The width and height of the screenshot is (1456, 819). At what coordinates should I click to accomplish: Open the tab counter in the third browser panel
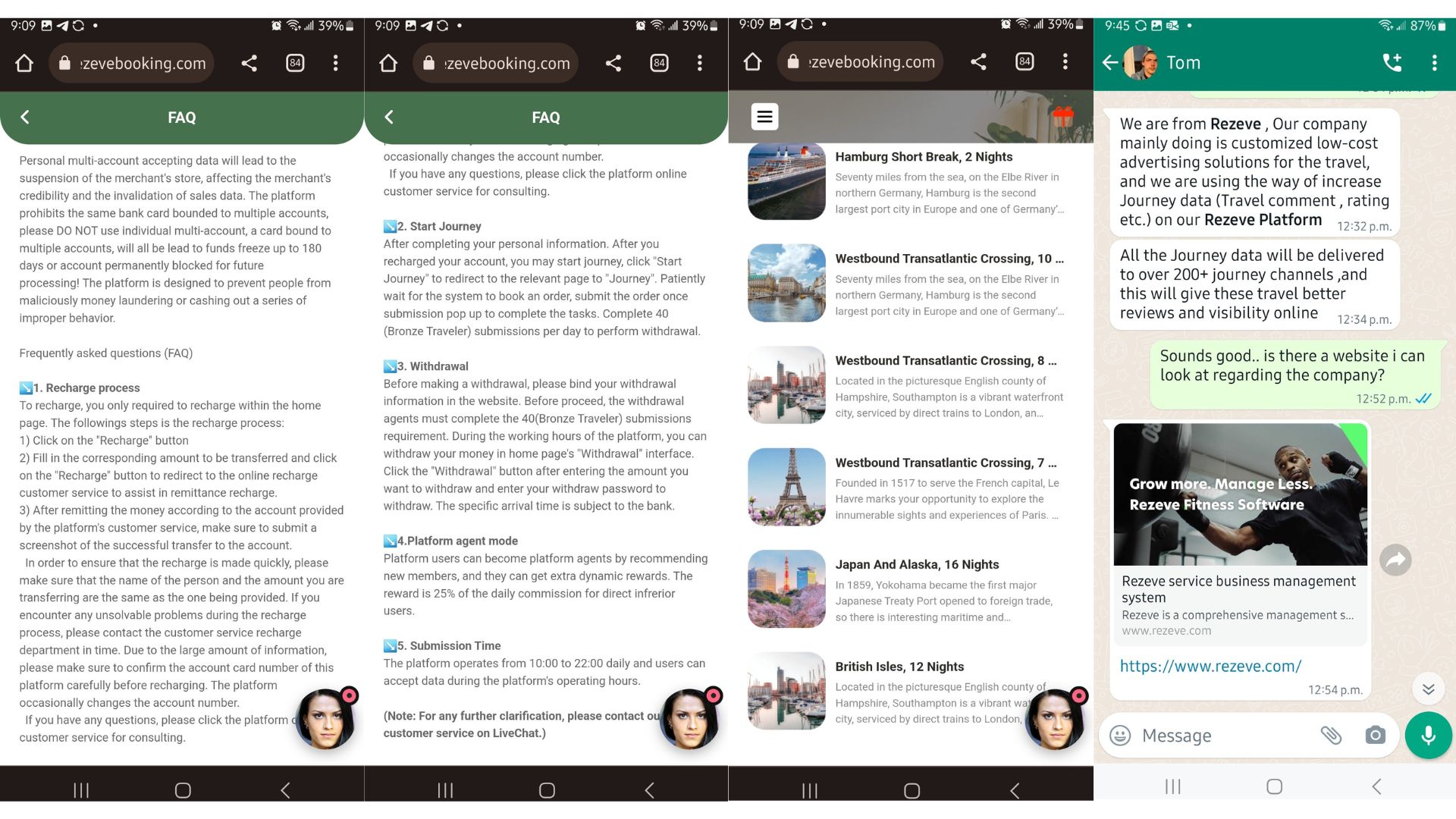[1025, 61]
